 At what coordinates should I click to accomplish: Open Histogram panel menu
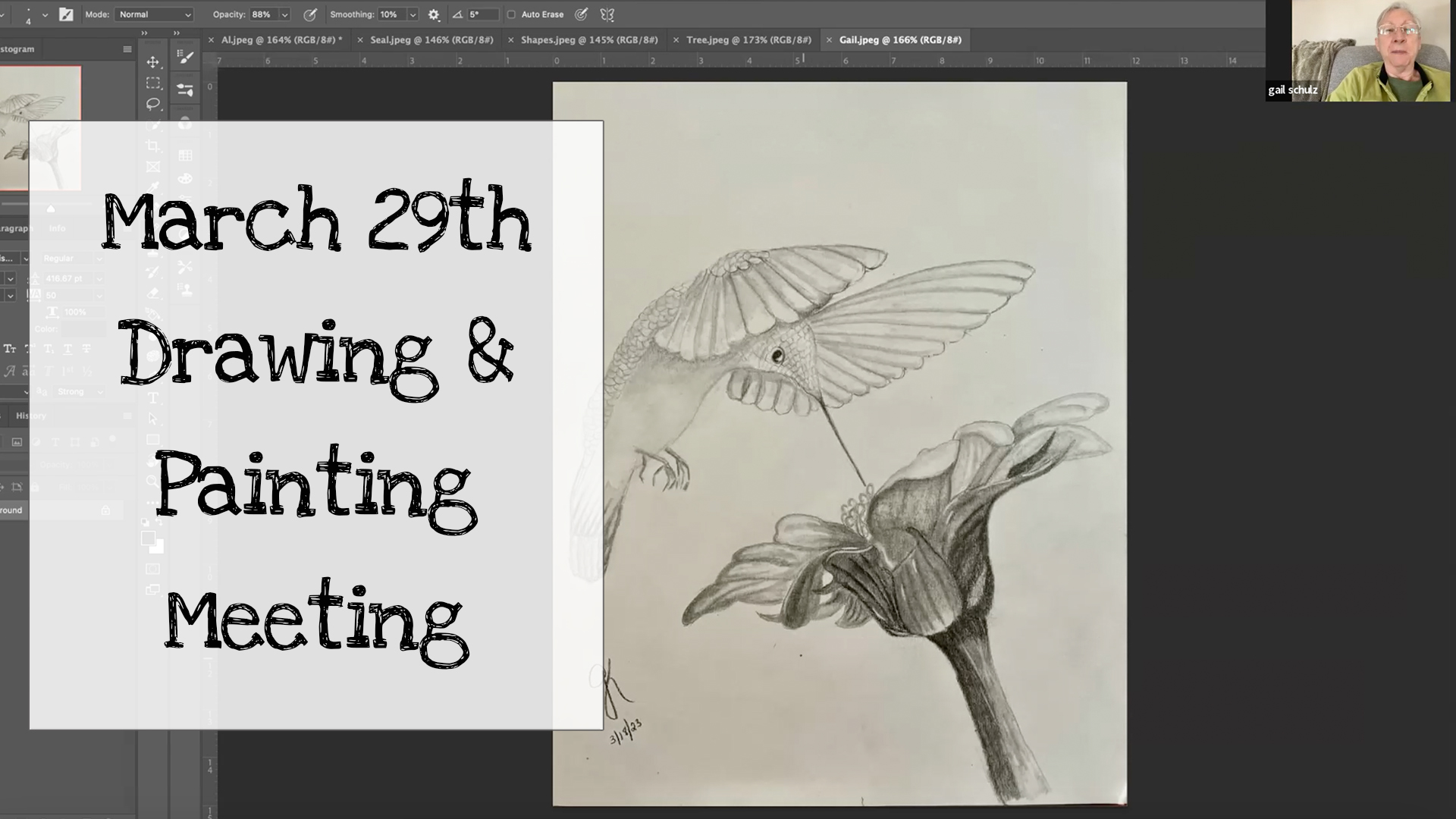(x=127, y=49)
